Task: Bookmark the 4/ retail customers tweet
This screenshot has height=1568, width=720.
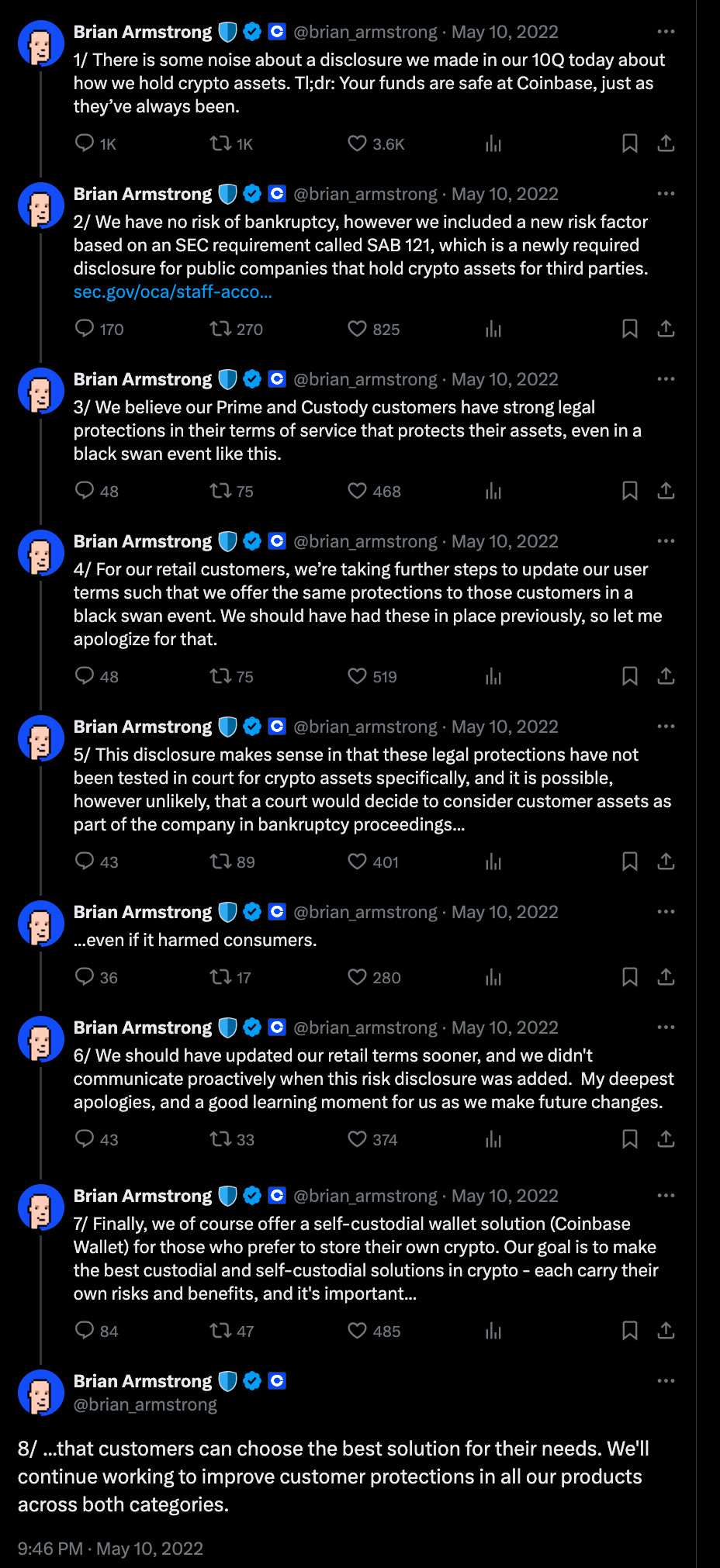Action: click(x=630, y=676)
